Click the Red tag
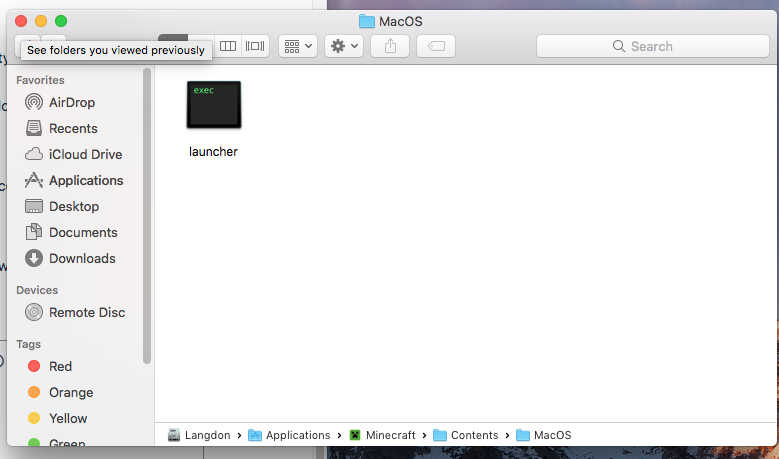This screenshot has width=779, height=459. point(50,366)
